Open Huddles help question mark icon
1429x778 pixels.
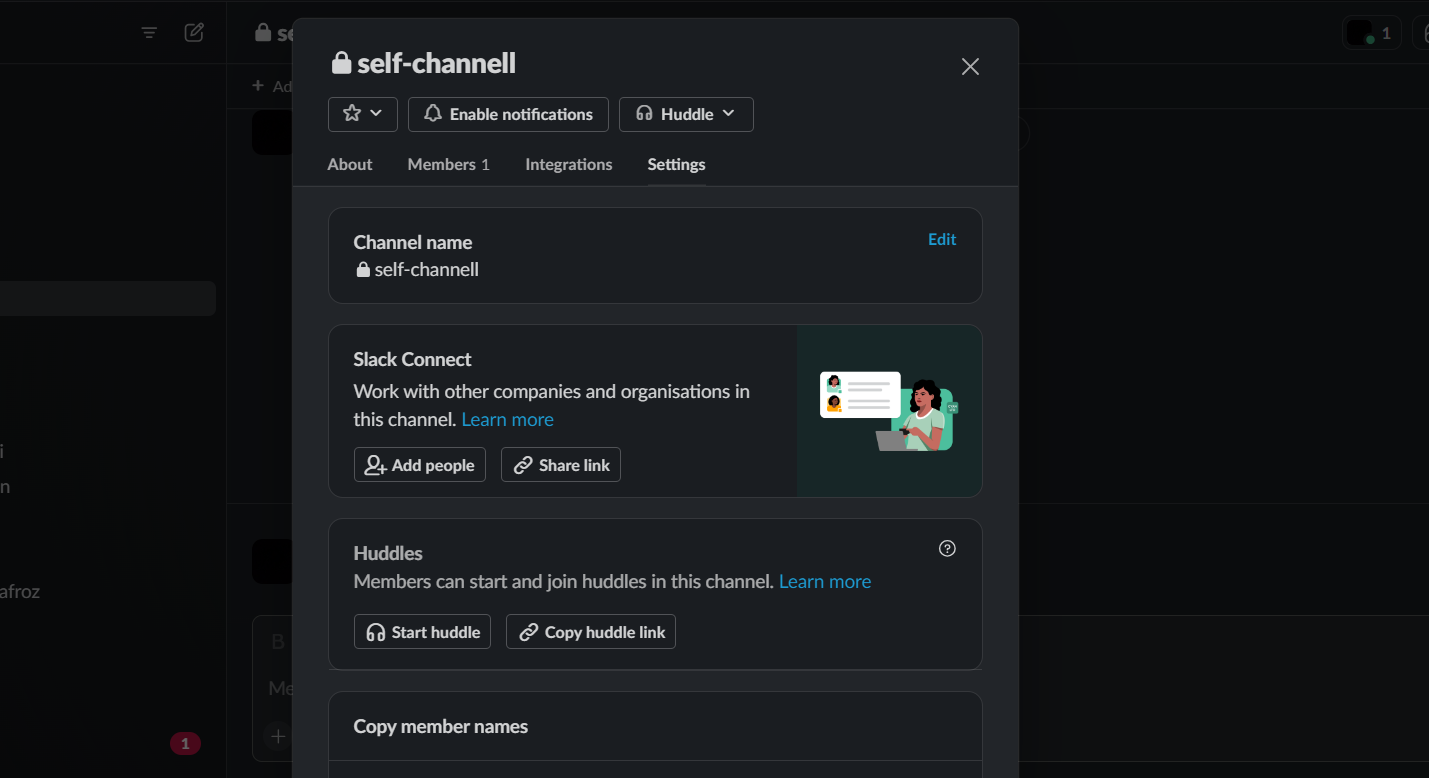(x=948, y=548)
